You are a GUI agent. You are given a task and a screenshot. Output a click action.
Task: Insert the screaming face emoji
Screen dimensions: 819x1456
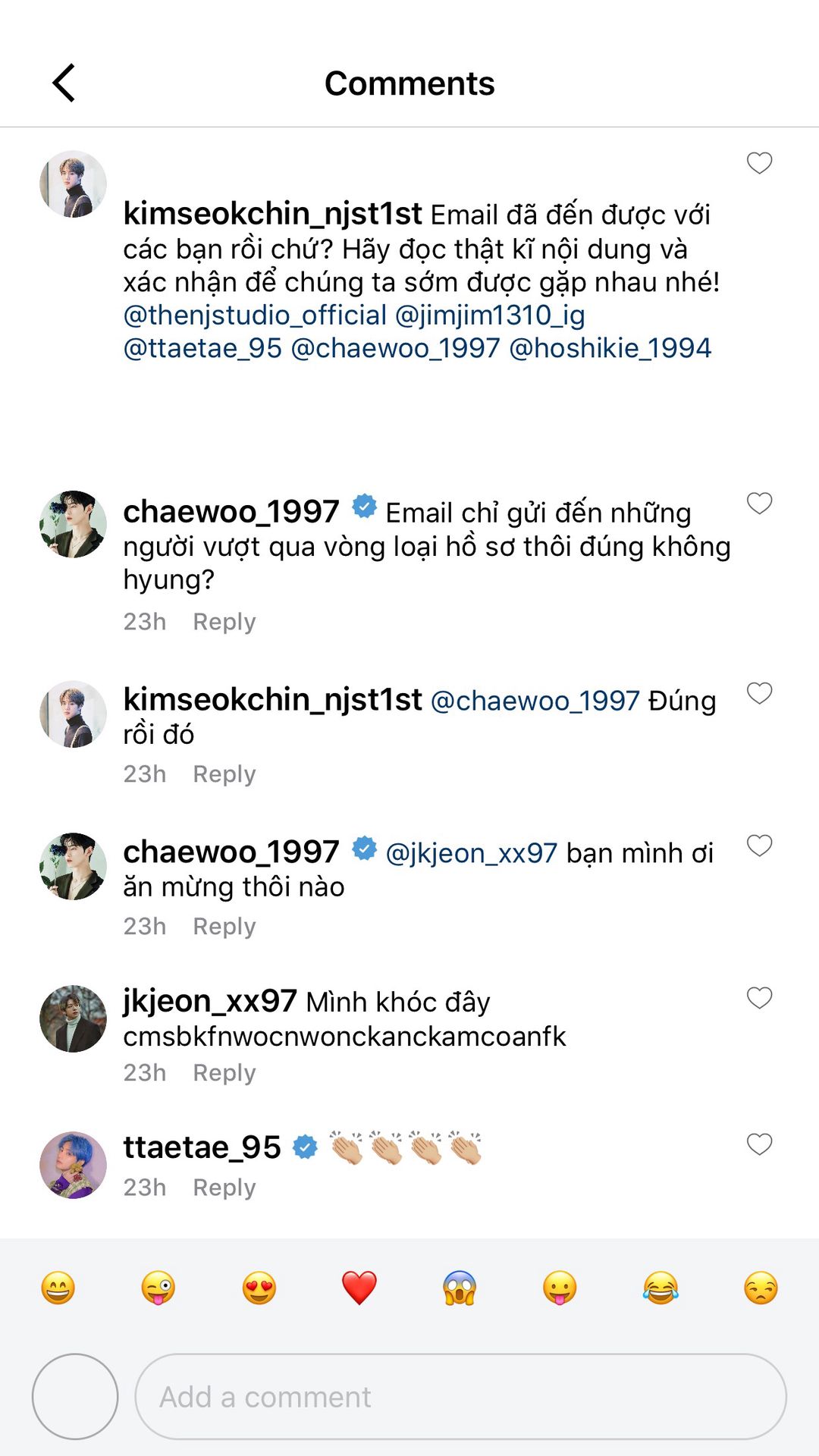[460, 1288]
